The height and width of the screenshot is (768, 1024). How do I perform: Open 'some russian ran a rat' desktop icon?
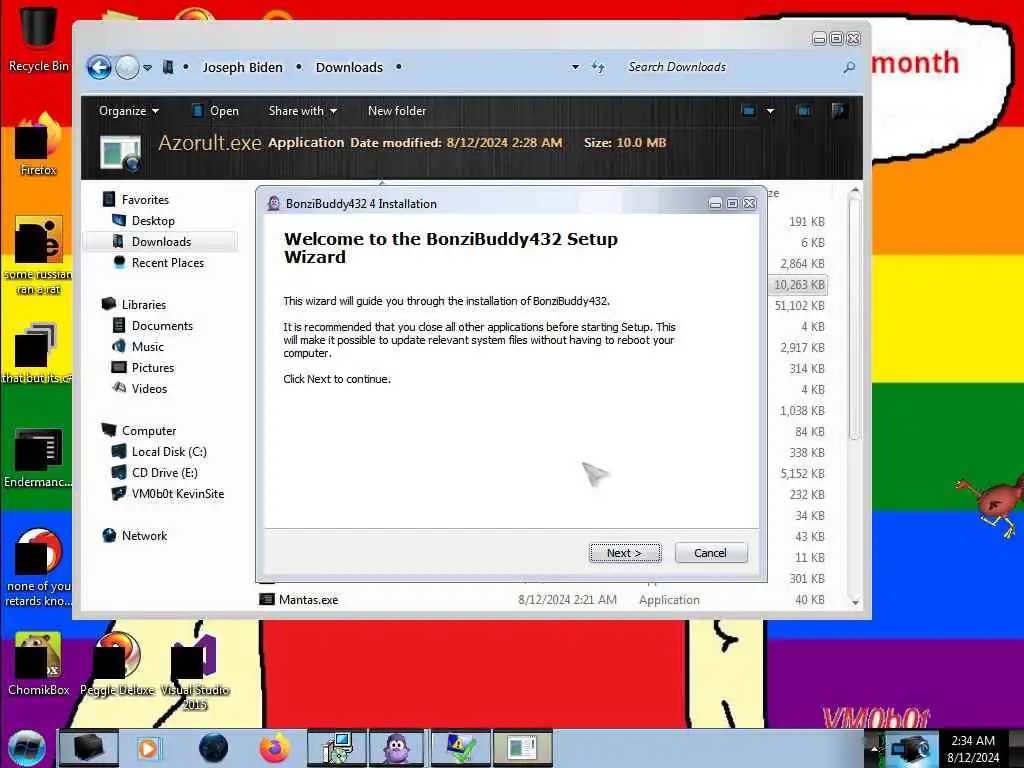click(x=38, y=255)
